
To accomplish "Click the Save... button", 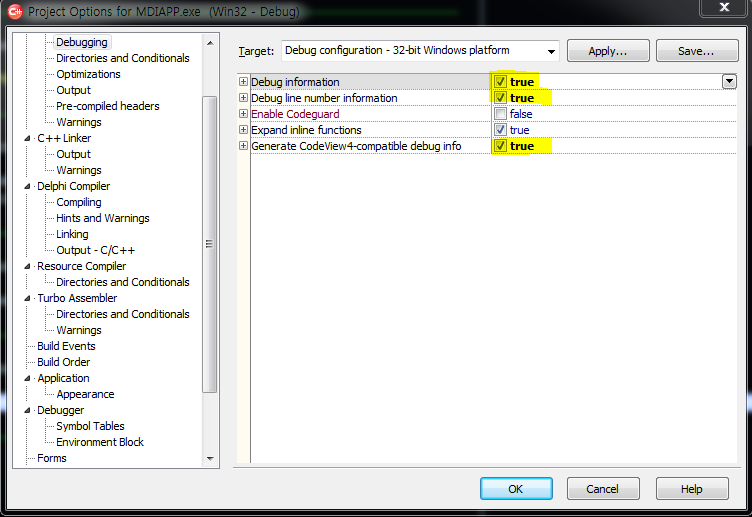I will [695, 51].
